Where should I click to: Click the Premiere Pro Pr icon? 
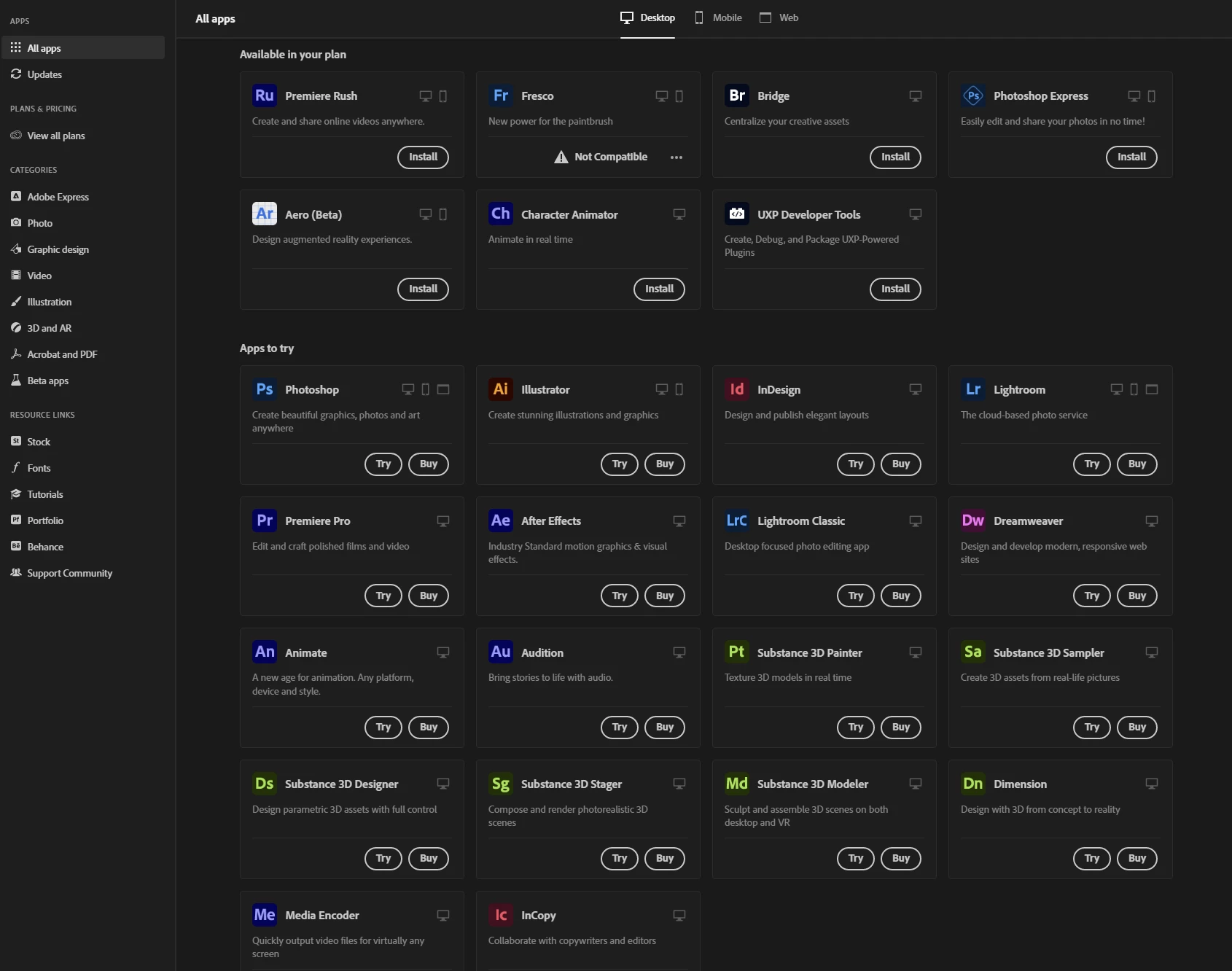click(x=265, y=520)
